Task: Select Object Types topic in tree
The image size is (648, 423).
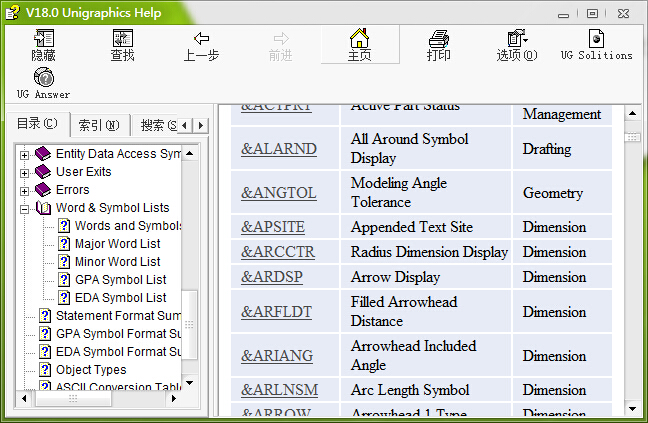Action: pyautogui.click(x=91, y=370)
